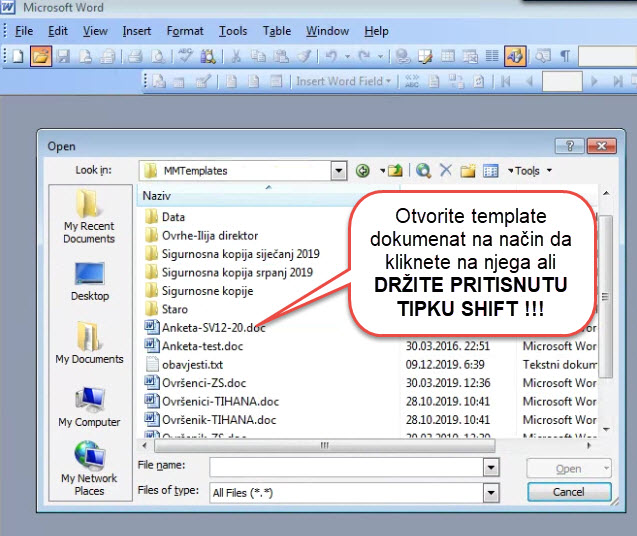Click the Up One Level folder icon

[395, 171]
